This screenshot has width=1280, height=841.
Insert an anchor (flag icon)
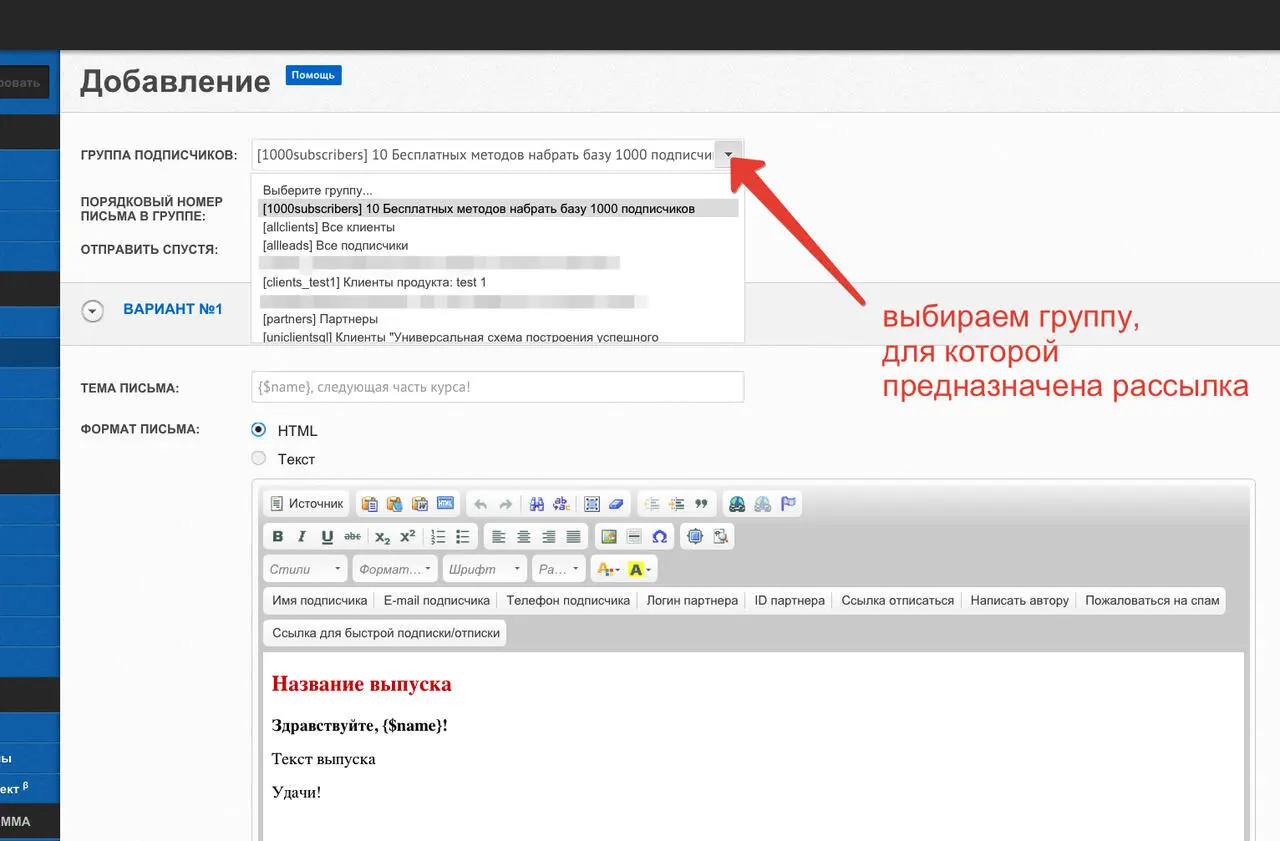[788, 504]
